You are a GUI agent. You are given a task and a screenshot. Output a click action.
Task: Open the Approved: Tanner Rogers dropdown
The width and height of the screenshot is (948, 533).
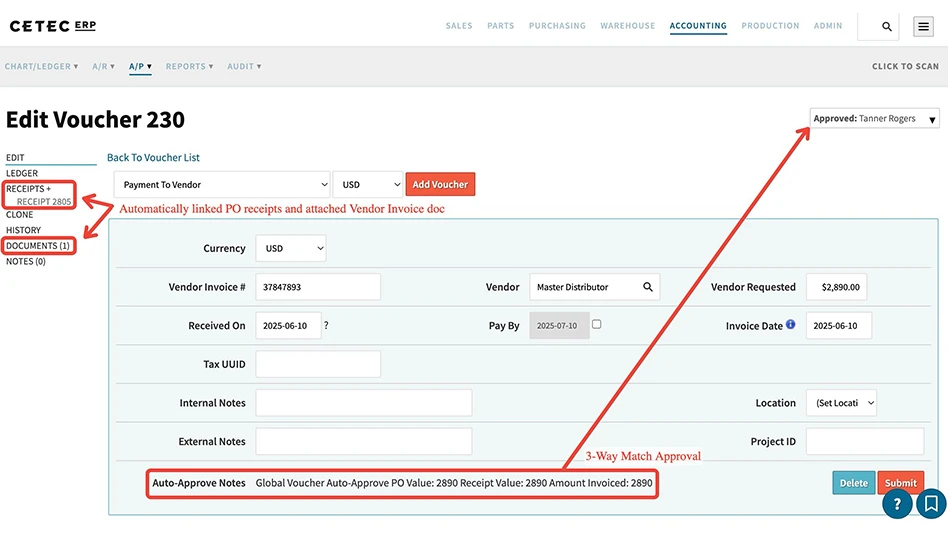coord(874,119)
